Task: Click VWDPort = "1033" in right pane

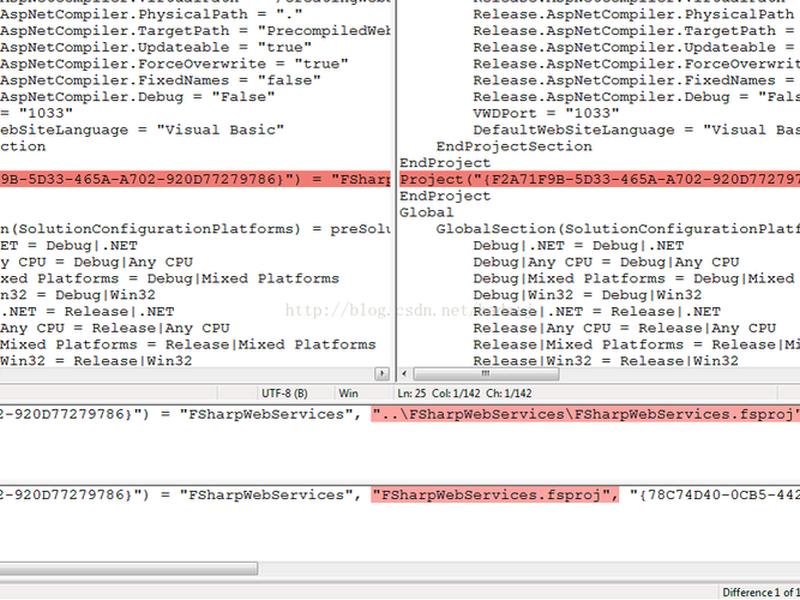Action: point(546,113)
